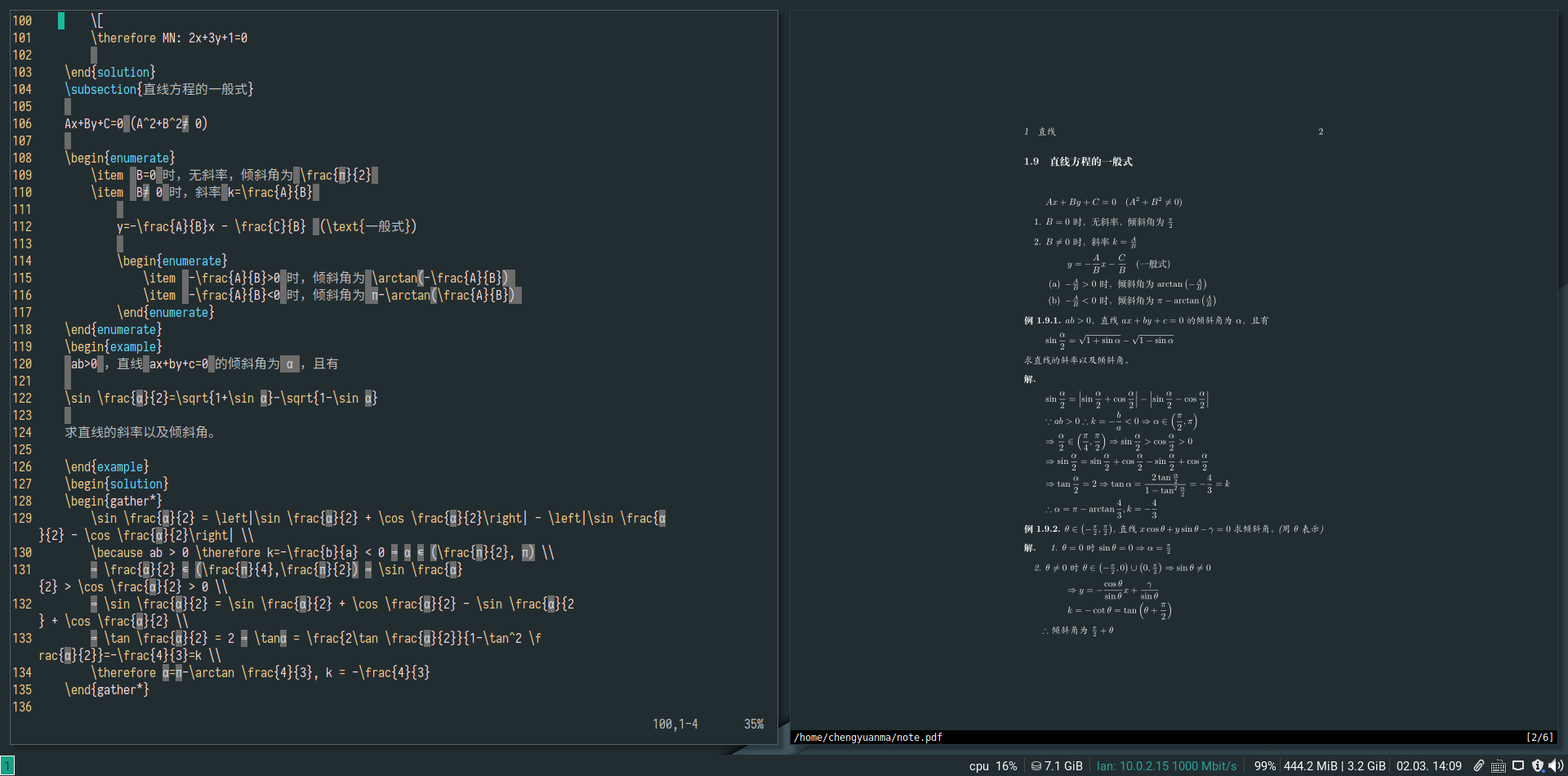
Task: Click the volume speaker icon
Action: click(x=1556, y=765)
